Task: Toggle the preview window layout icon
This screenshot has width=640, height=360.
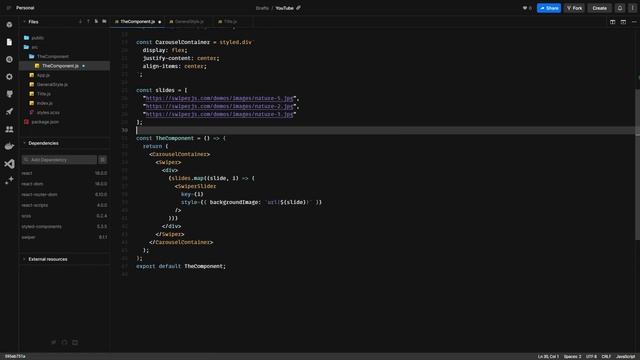Action: click(x=623, y=22)
